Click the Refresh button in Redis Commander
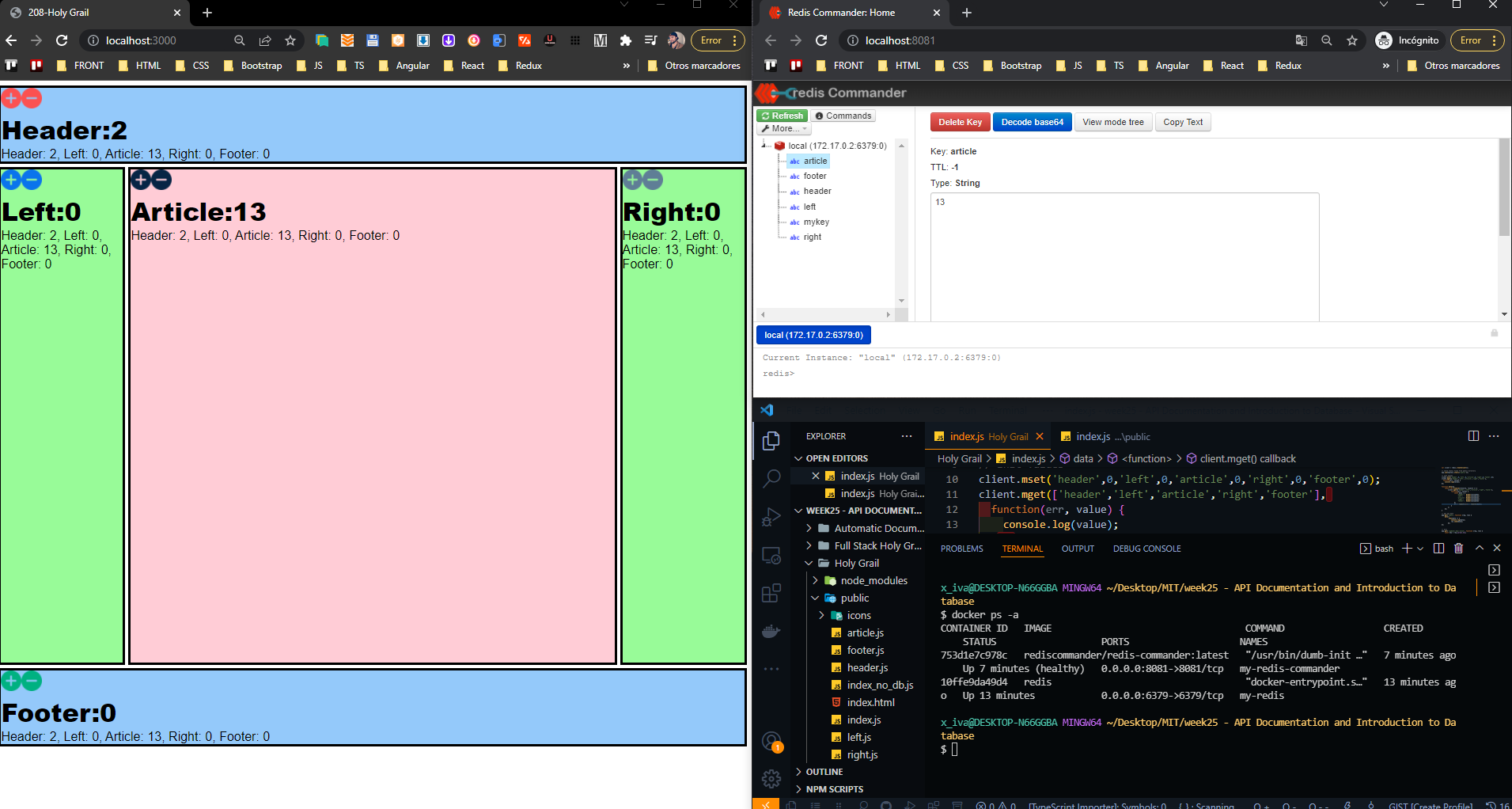This screenshot has width=1512, height=809. pyautogui.click(x=782, y=115)
